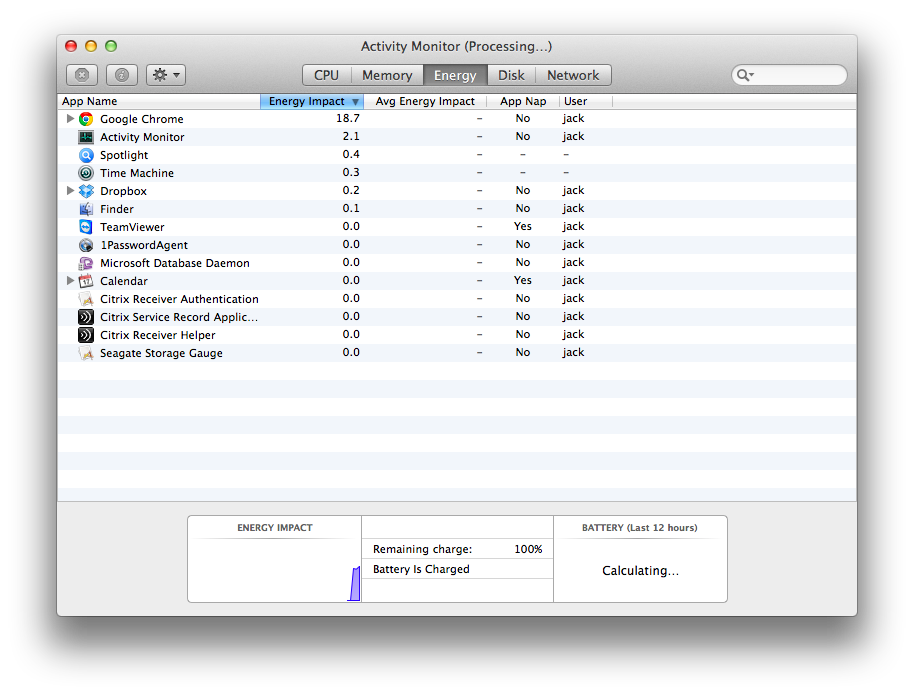Select the Activity Monitor row name
This screenshot has width=914, height=695.
click(142, 137)
